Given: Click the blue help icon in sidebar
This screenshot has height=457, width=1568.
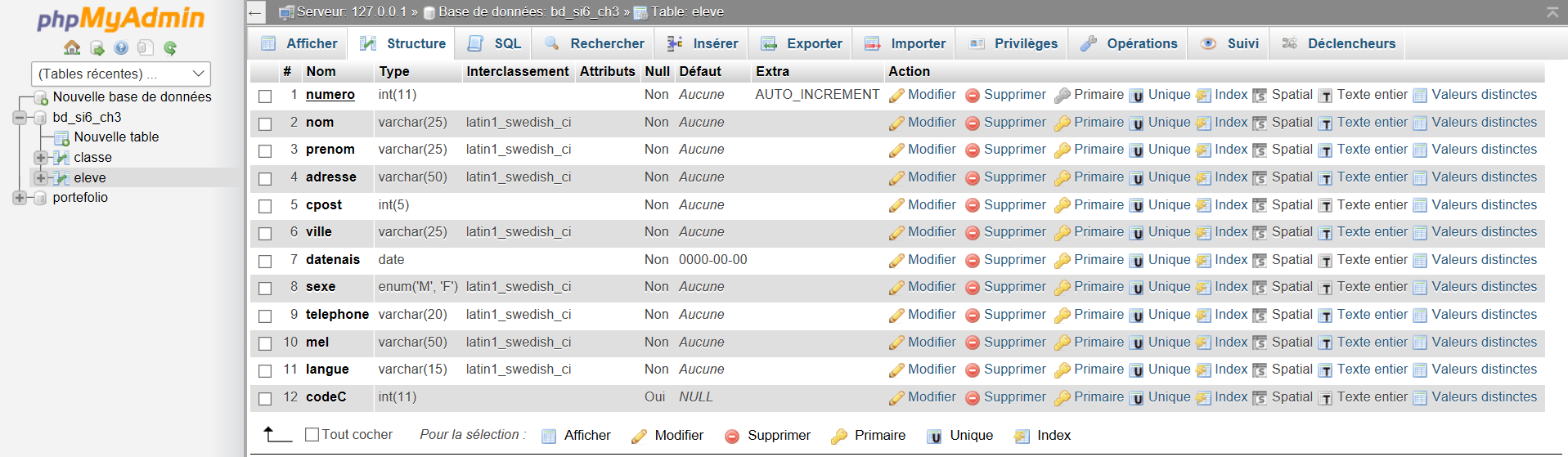Looking at the screenshot, I should 121,47.
